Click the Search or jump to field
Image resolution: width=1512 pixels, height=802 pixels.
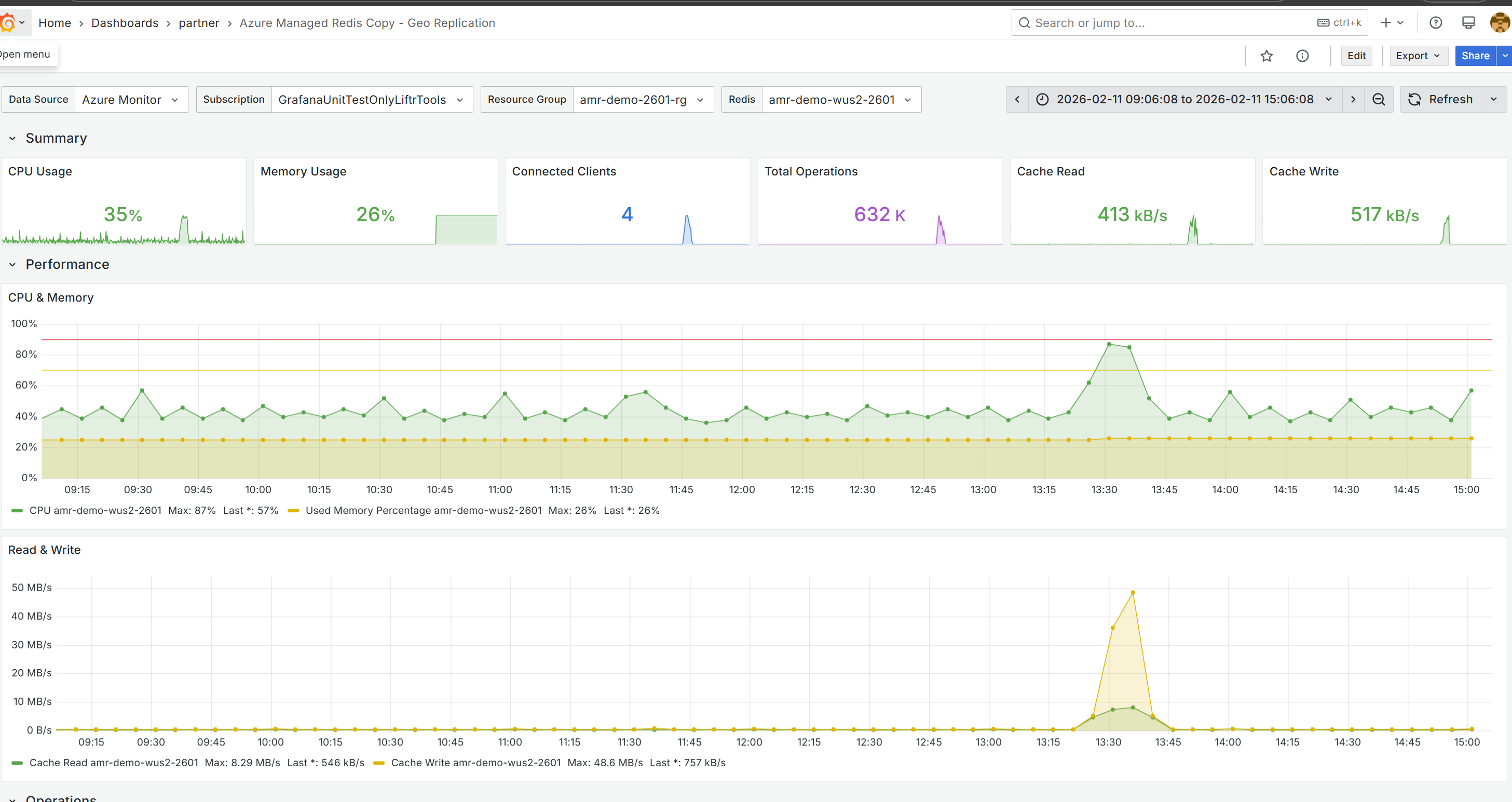tap(1168, 23)
